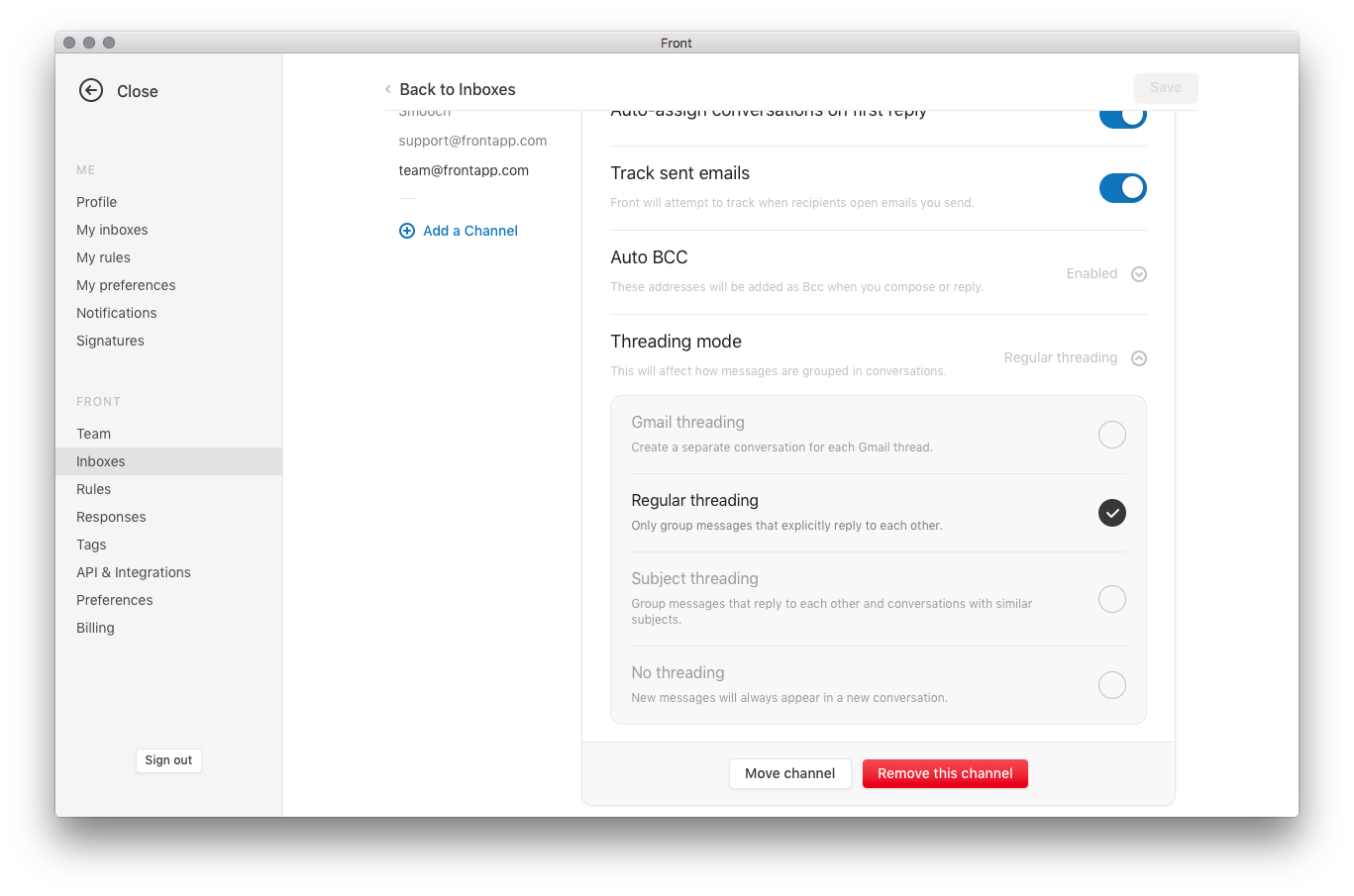This screenshot has height=896, width=1354.
Task: Click the plus icon to Add a Channel
Action: (407, 230)
